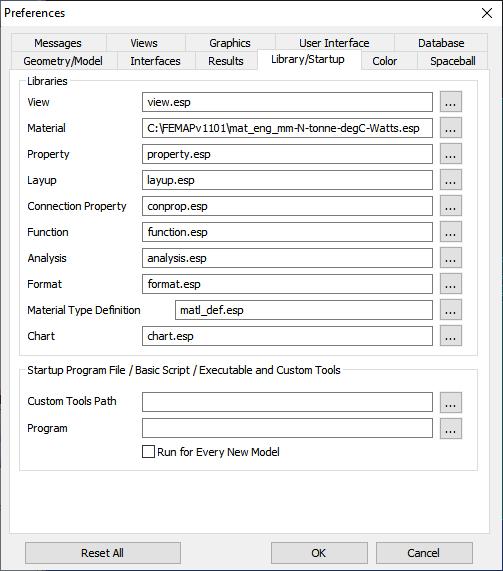Browse for the Function library file
The height and width of the screenshot is (571, 503).
451,232
